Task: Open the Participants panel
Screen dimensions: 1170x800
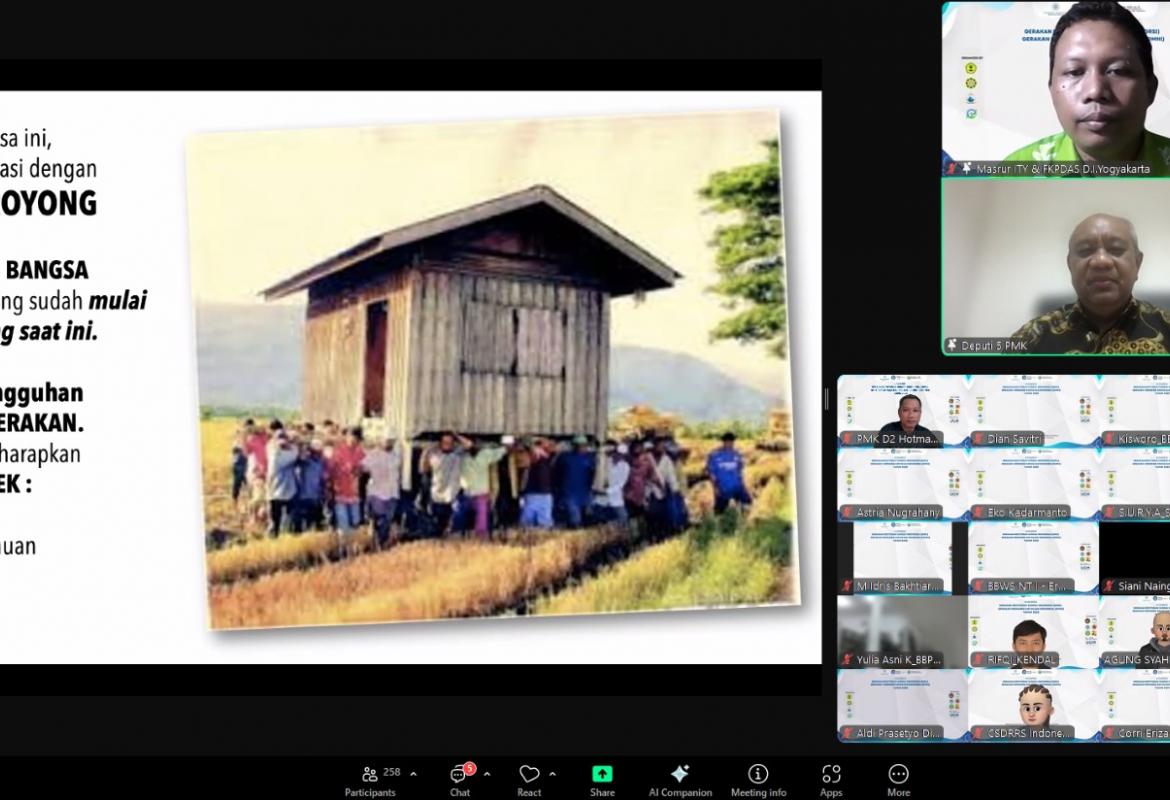Action: (370, 777)
